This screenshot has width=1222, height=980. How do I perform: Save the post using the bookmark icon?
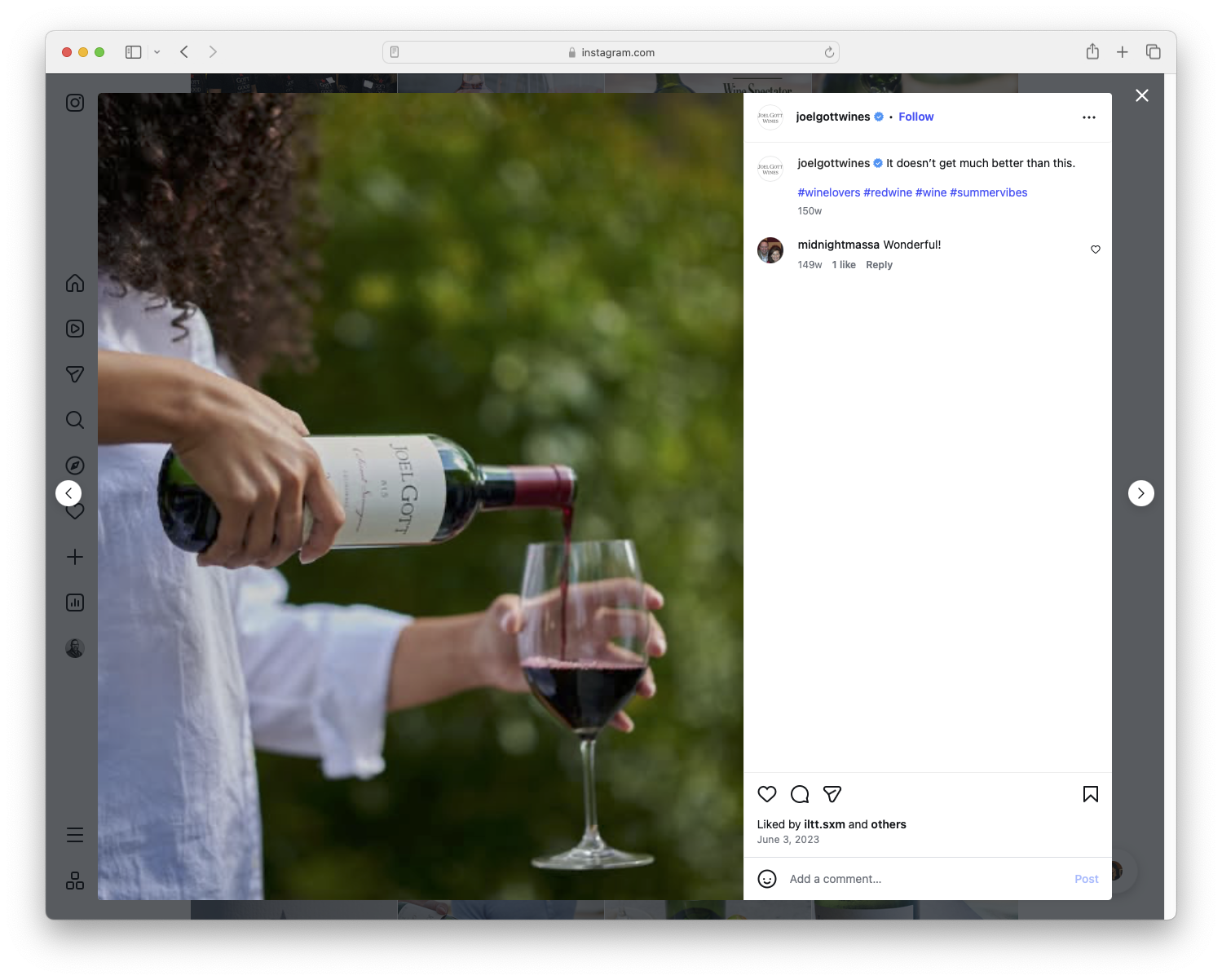click(1090, 793)
